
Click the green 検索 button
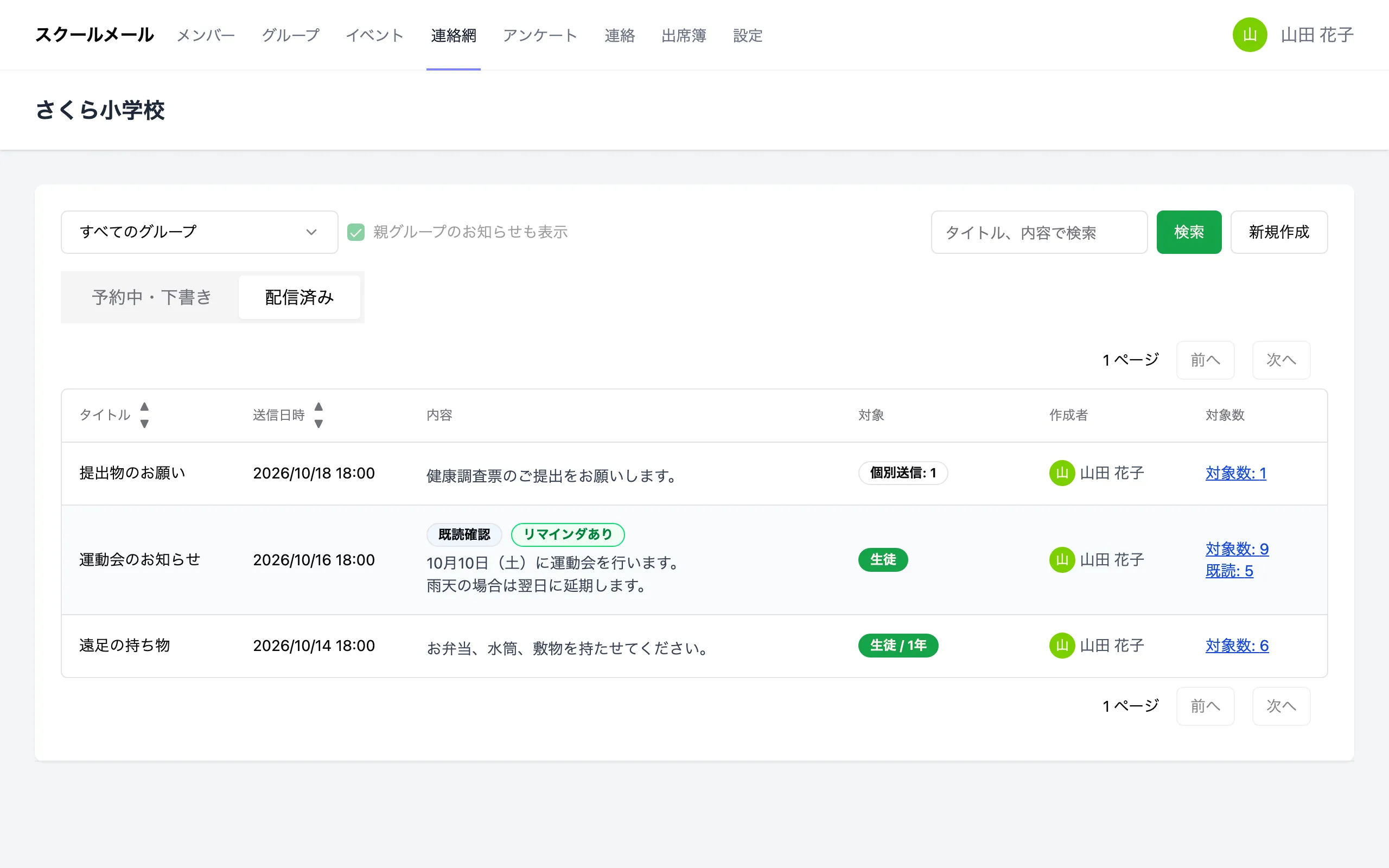pos(1189,232)
